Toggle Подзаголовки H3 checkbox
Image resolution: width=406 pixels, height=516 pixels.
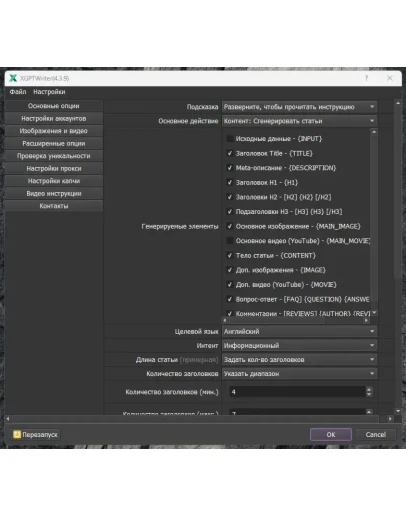tap(230, 211)
